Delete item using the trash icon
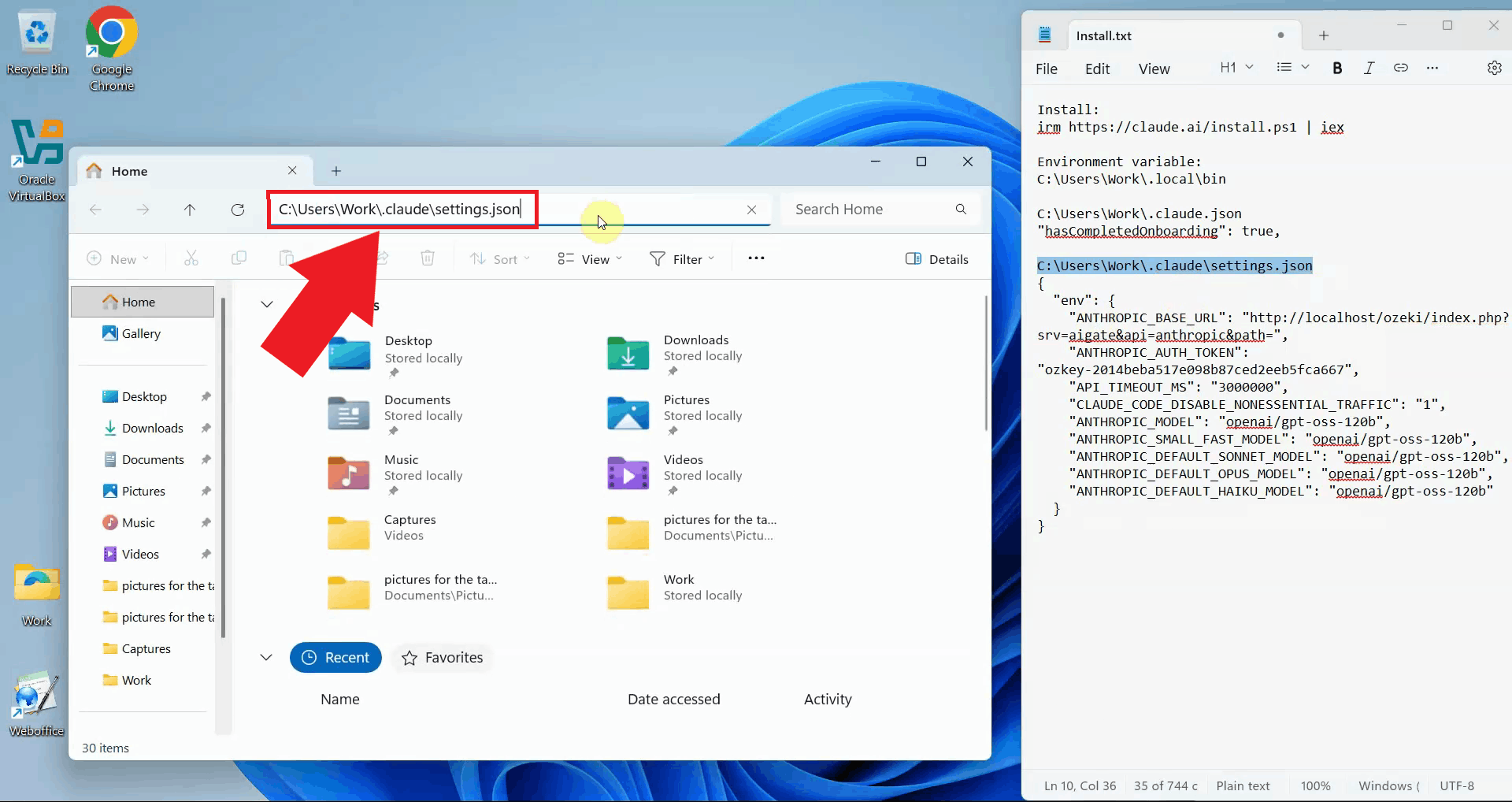 pyautogui.click(x=427, y=258)
